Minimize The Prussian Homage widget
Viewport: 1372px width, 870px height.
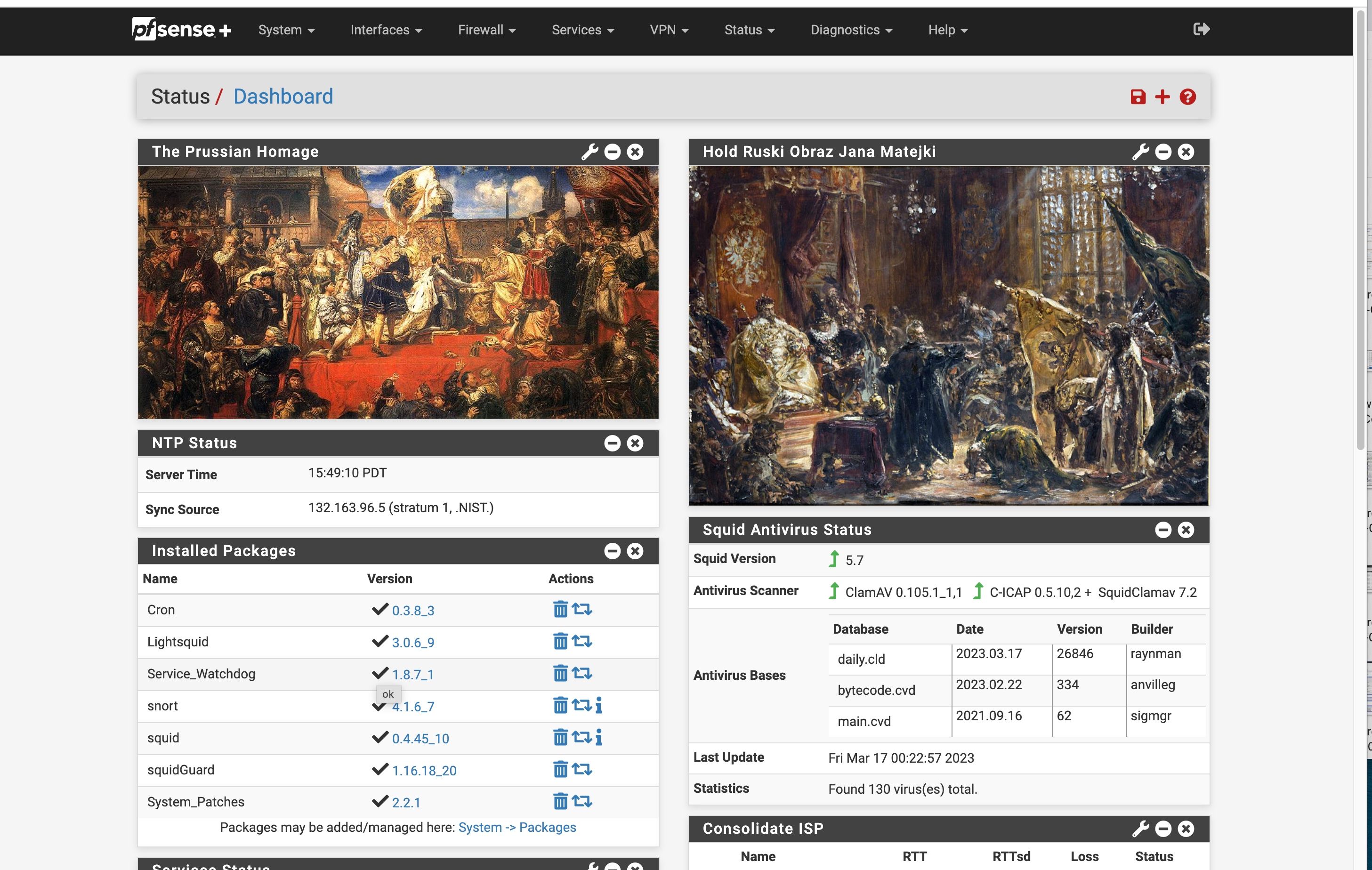click(613, 152)
